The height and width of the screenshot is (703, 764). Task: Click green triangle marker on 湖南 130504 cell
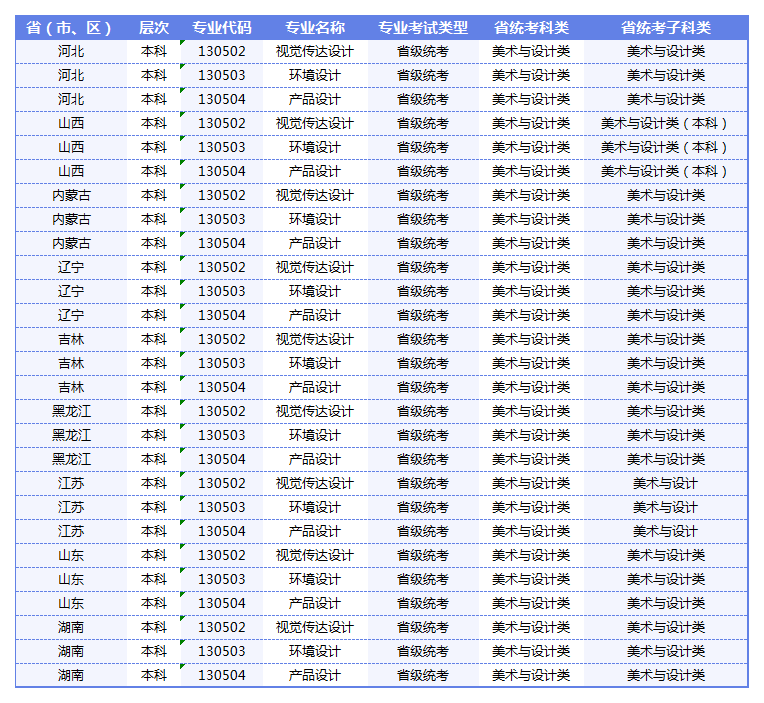(x=183, y=668)
